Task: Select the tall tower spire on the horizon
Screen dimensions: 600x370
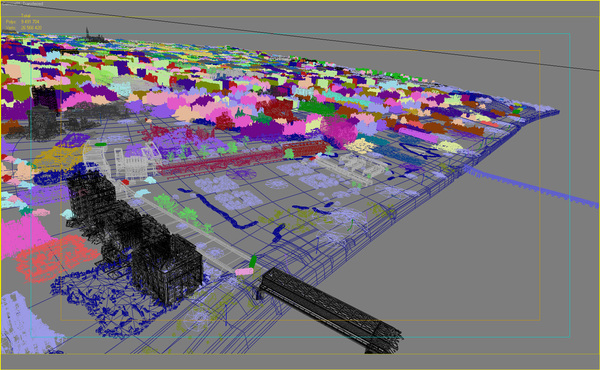Action: click(87, 33)
